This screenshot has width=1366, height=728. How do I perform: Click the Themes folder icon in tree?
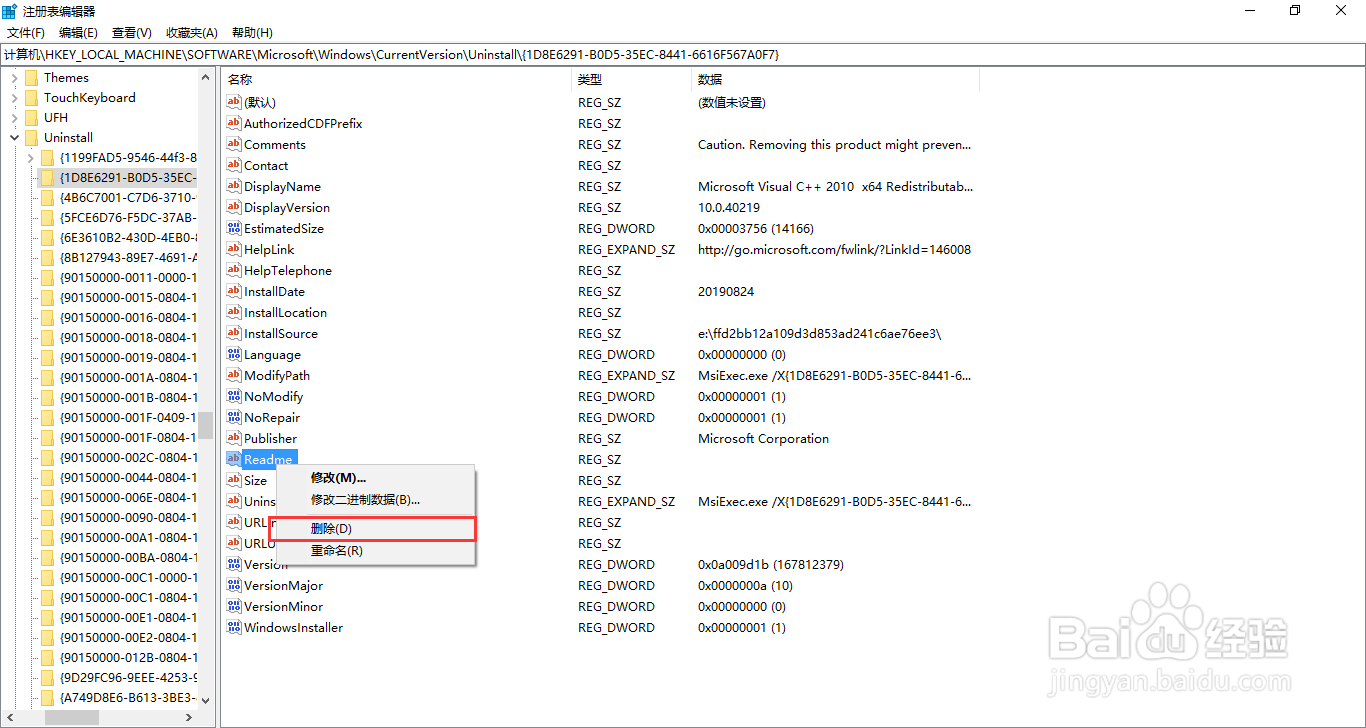tap(31, 77)
